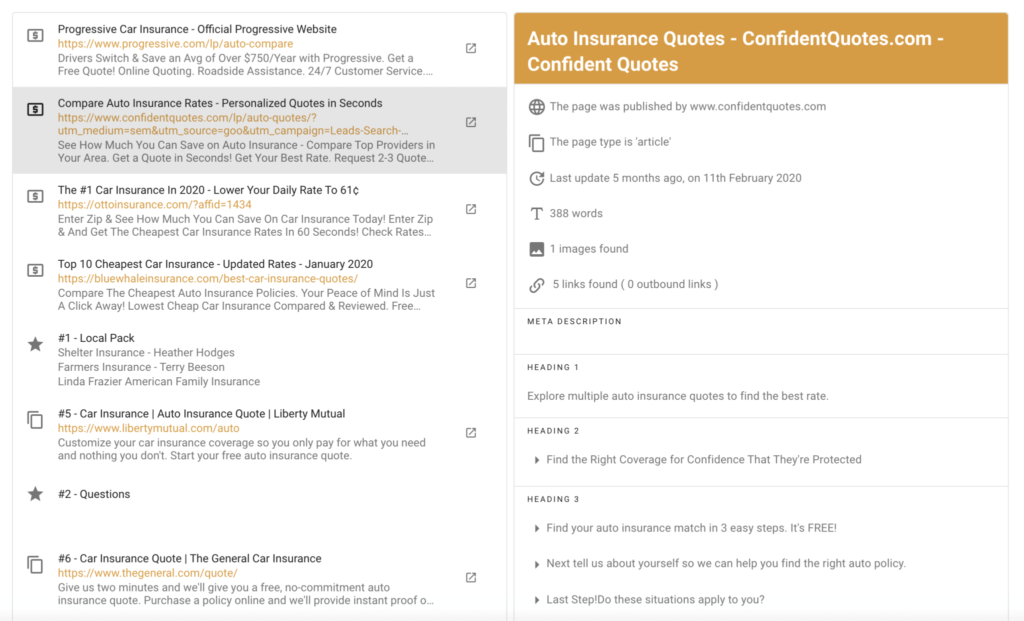Select 'Compare Auto Insurance Rates' result title
This screenshot has width=1024, height=621.
220,103
